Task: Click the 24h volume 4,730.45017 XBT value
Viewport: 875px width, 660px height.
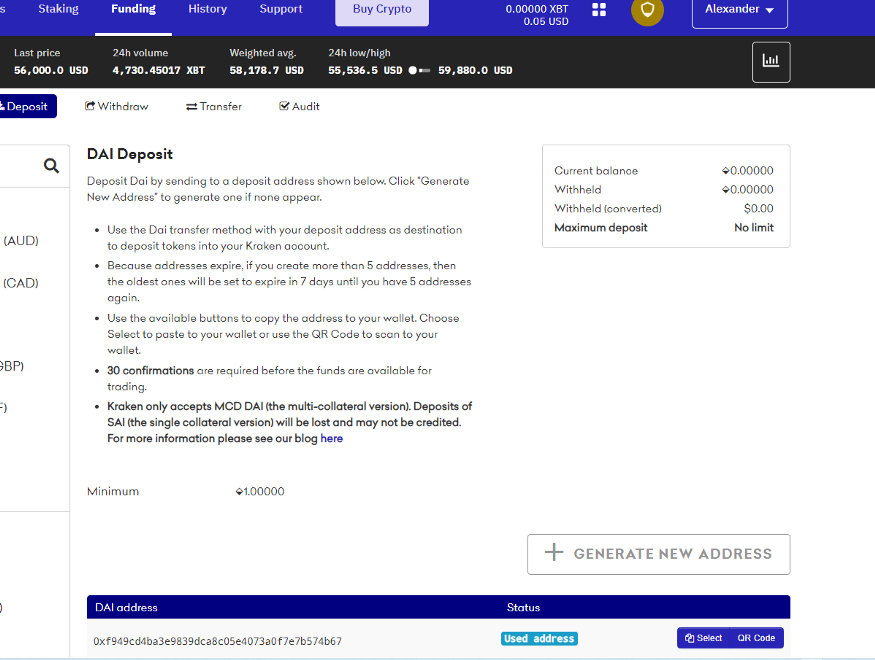Action: 158,70
